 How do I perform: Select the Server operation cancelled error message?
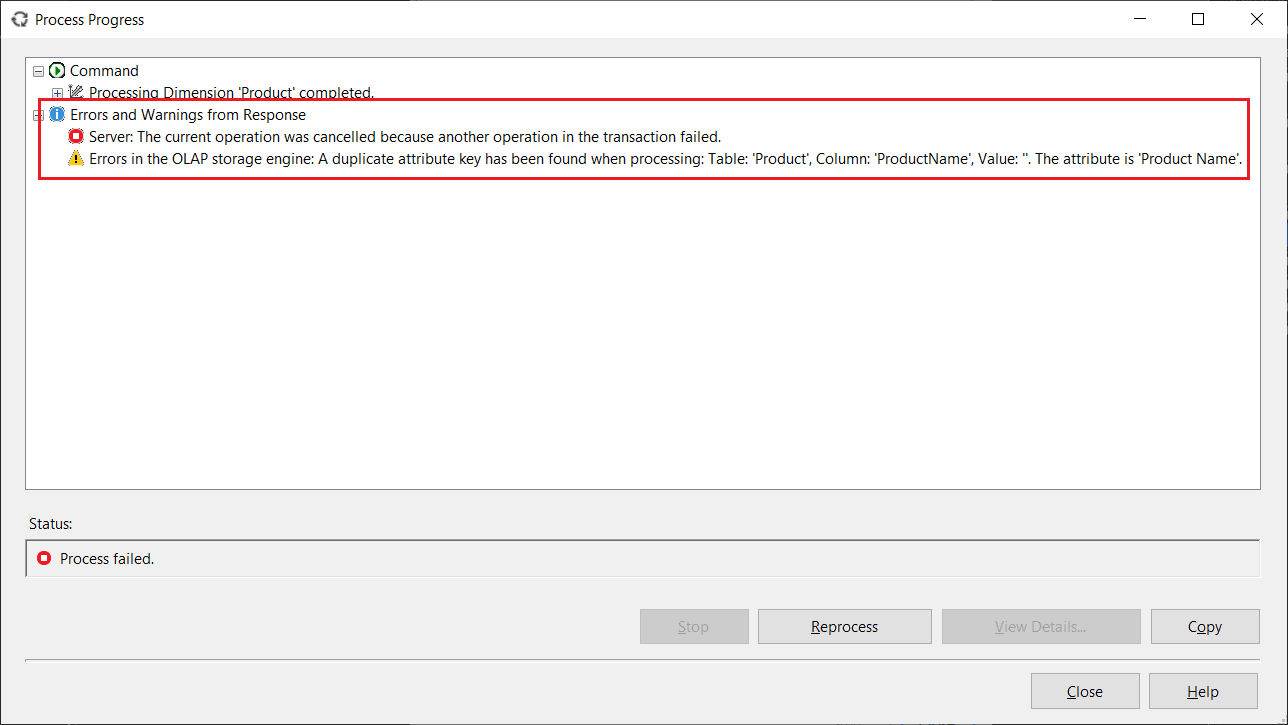pos(404,137)
